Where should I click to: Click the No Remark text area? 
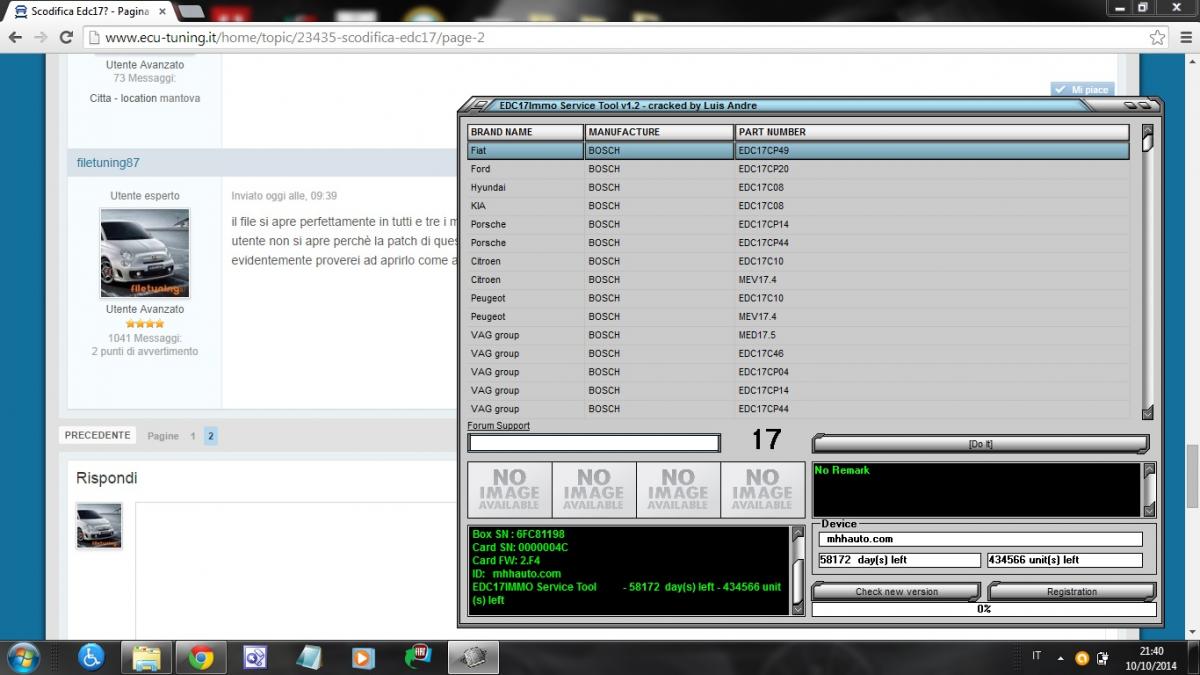(976, 490)
